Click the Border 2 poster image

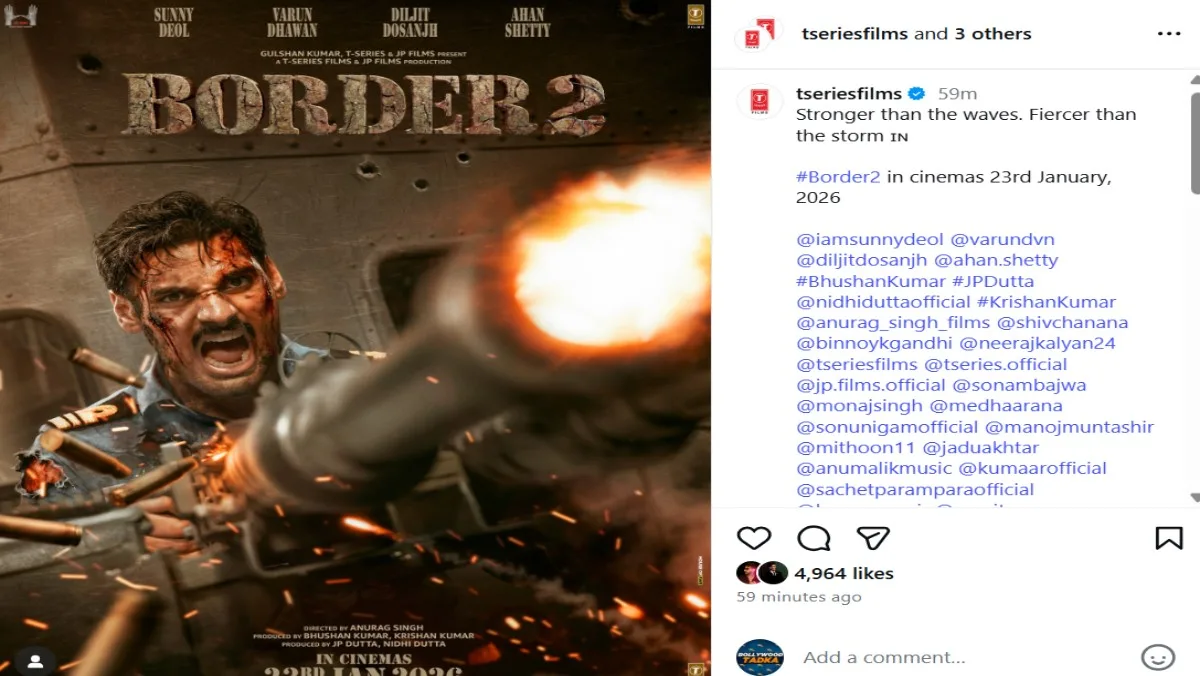pyautogui.click(x=356, y=338)
